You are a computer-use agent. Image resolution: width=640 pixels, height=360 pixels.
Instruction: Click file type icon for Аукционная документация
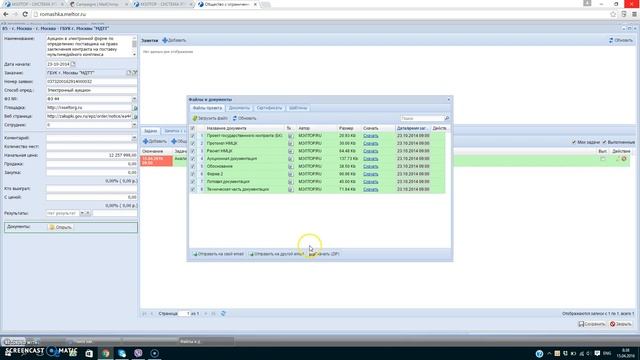point(290,159)
